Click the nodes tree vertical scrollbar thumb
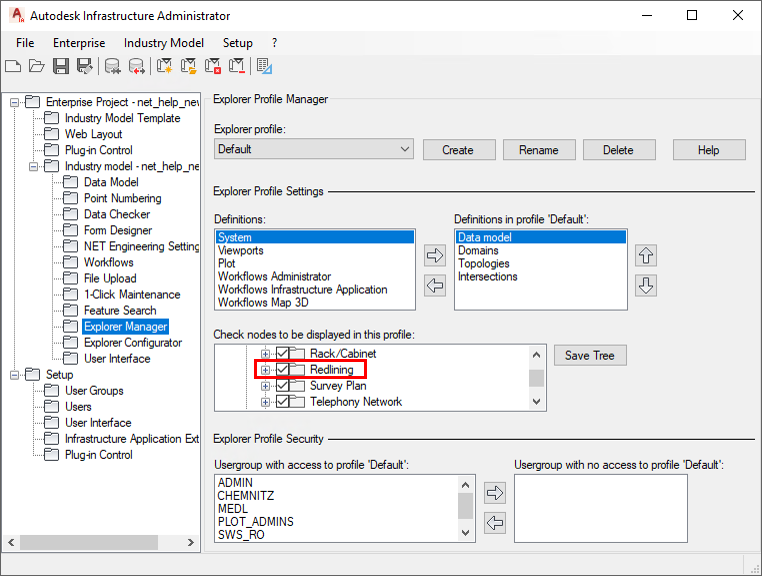This screenshot has width=762, height=576. (x=537, y=378)
